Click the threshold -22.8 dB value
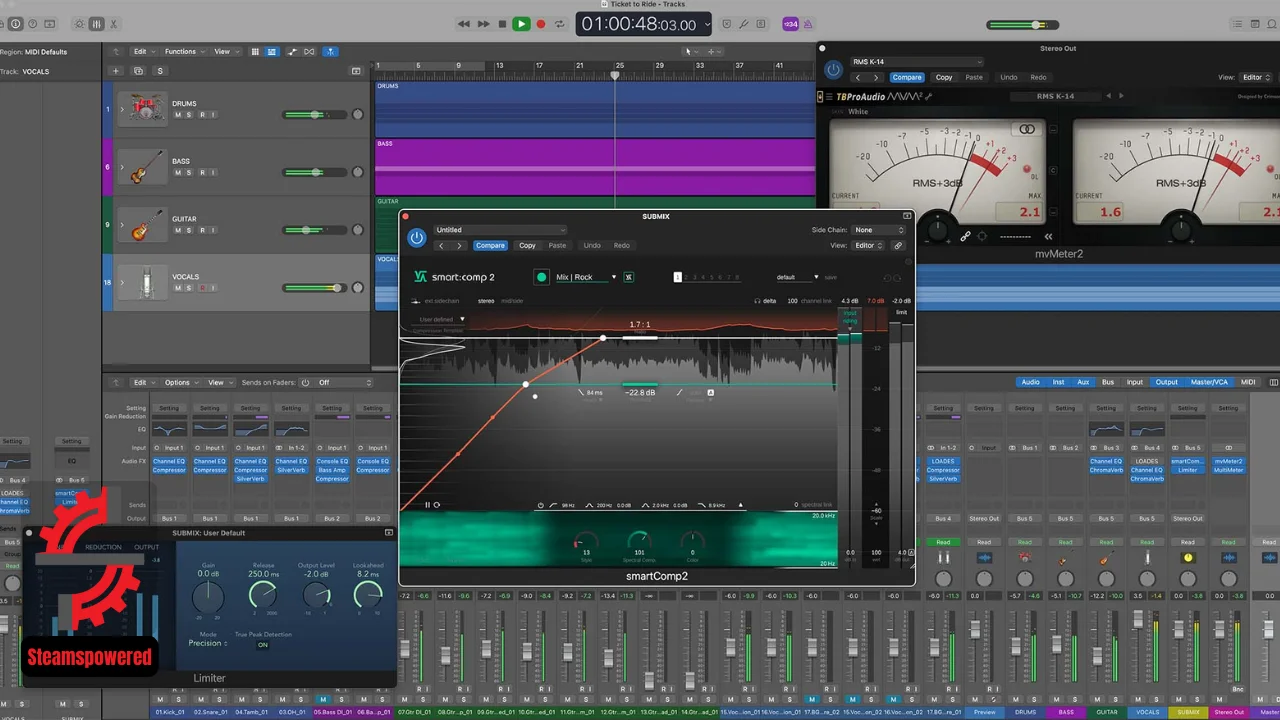Viewport: 1280px width, 720px height. click(640, 393)
